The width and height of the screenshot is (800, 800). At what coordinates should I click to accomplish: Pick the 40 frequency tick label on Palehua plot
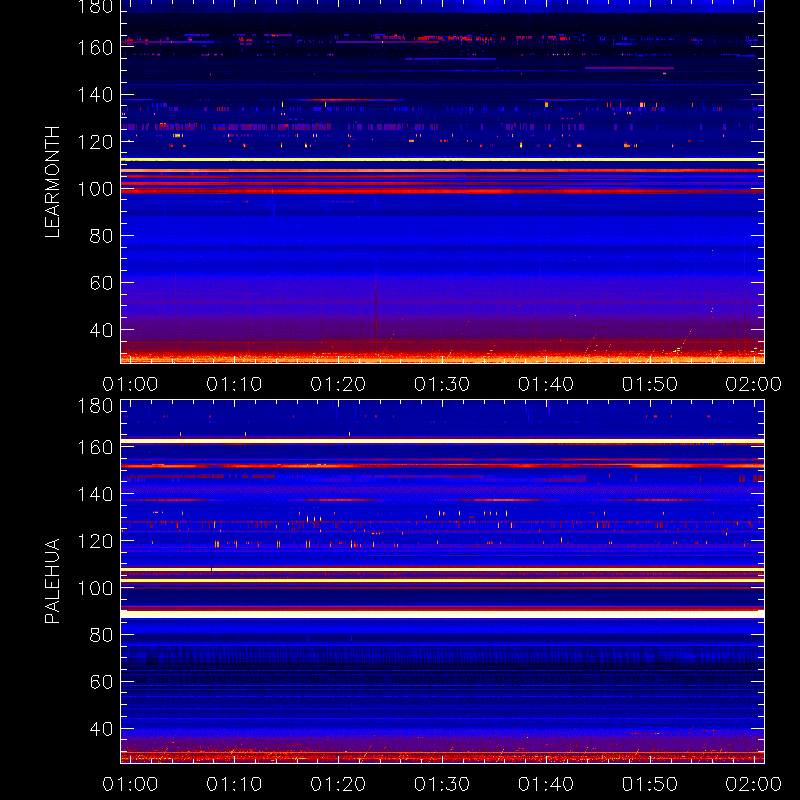point(102,729)
